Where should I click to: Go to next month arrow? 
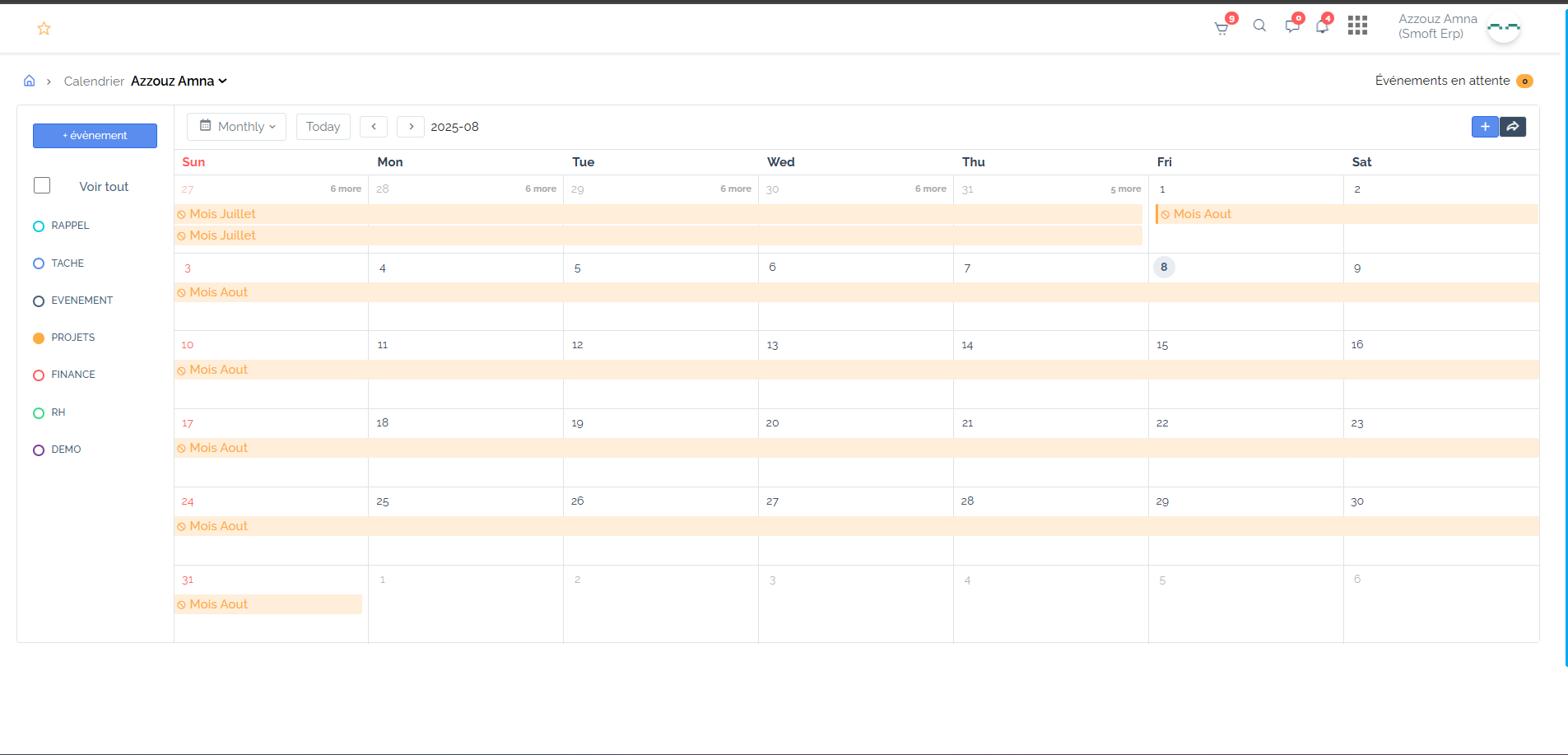[x=411, y=127]
